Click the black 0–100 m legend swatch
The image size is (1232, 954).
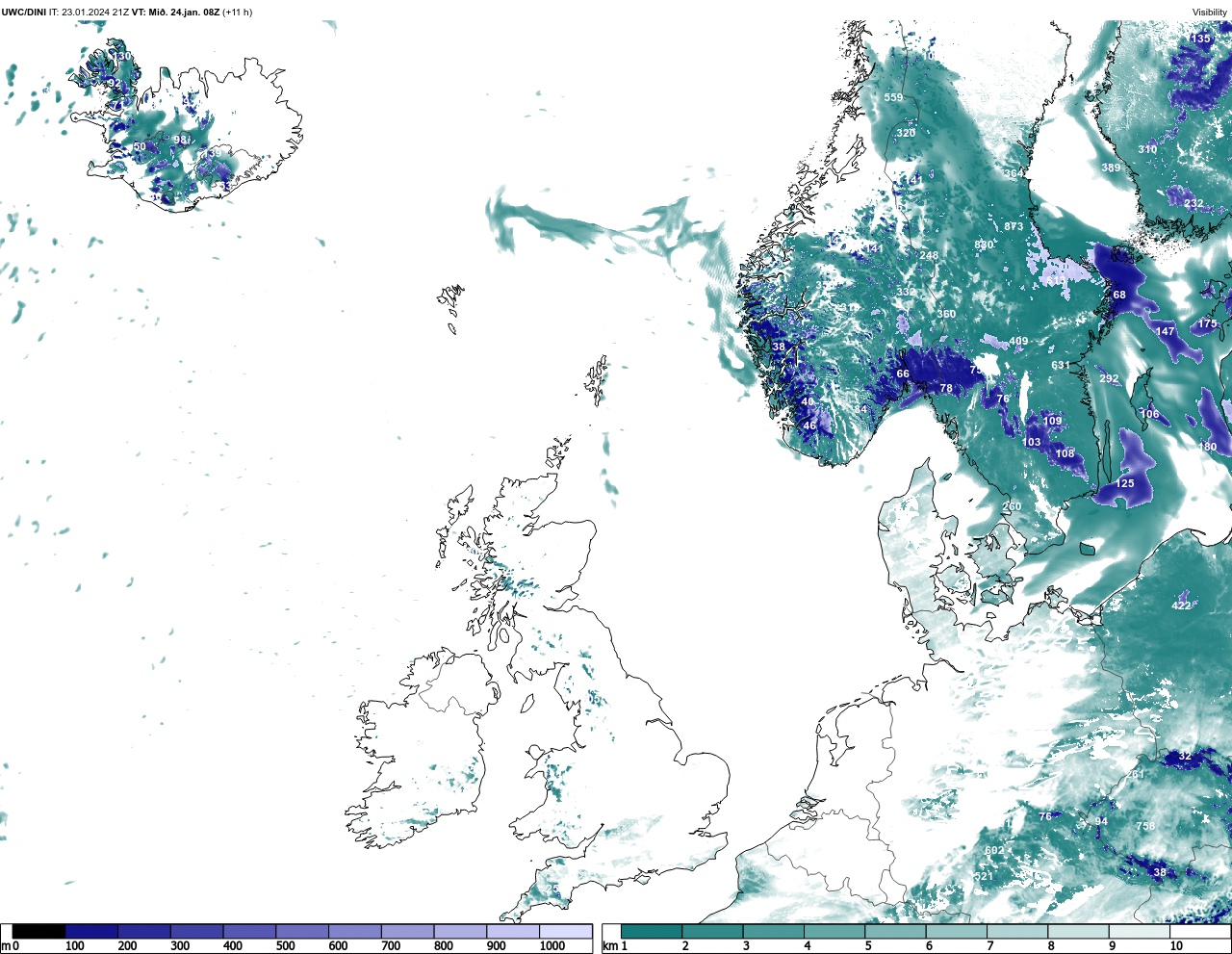click(x=39, y=931)
